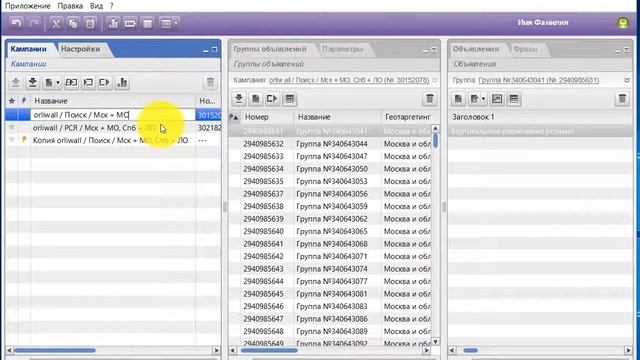Click the green user avatar icon
This screenshot has height=360, width=640.
coord(622,23)
